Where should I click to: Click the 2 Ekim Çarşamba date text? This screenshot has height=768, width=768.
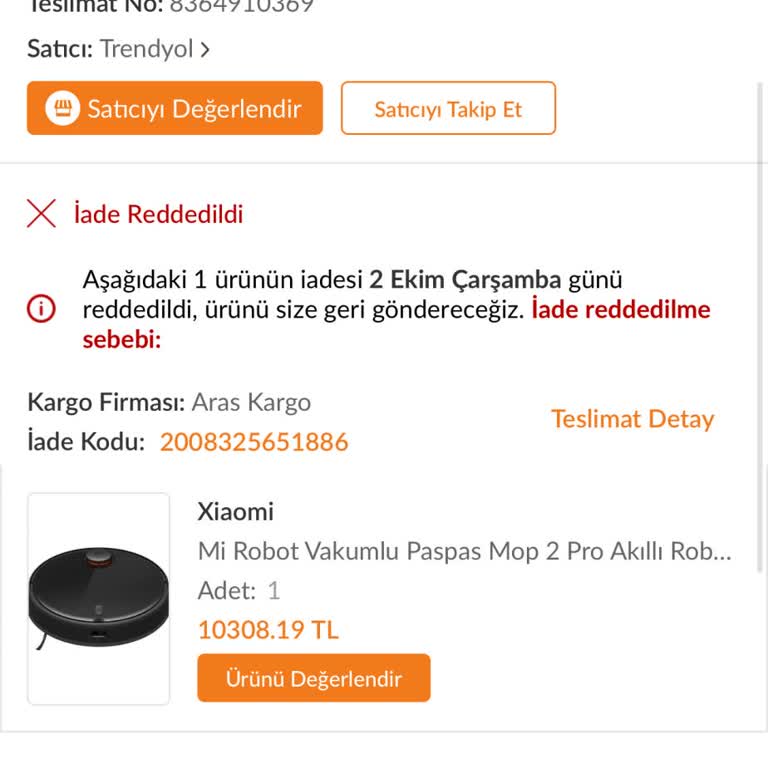click(465, 280)
